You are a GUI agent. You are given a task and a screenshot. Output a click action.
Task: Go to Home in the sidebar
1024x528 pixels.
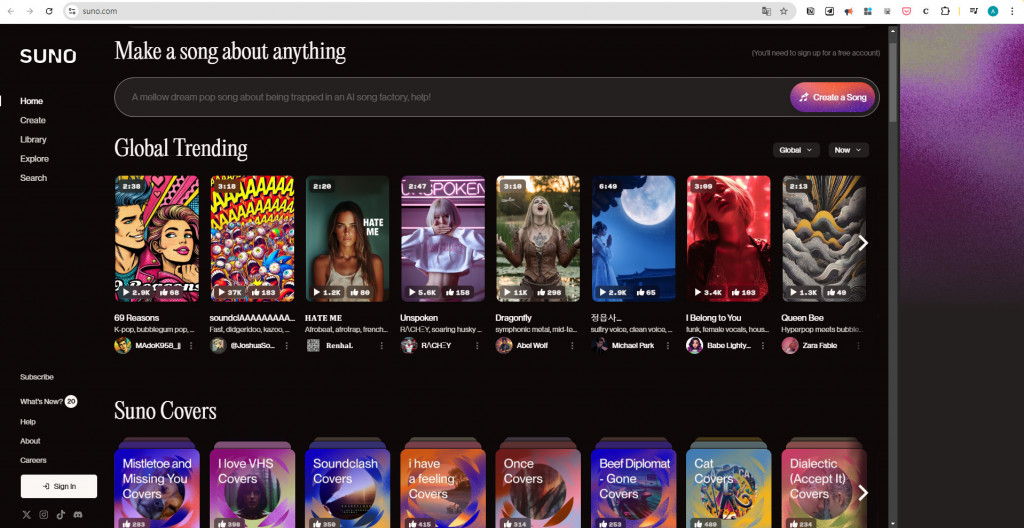pos(31,101)
